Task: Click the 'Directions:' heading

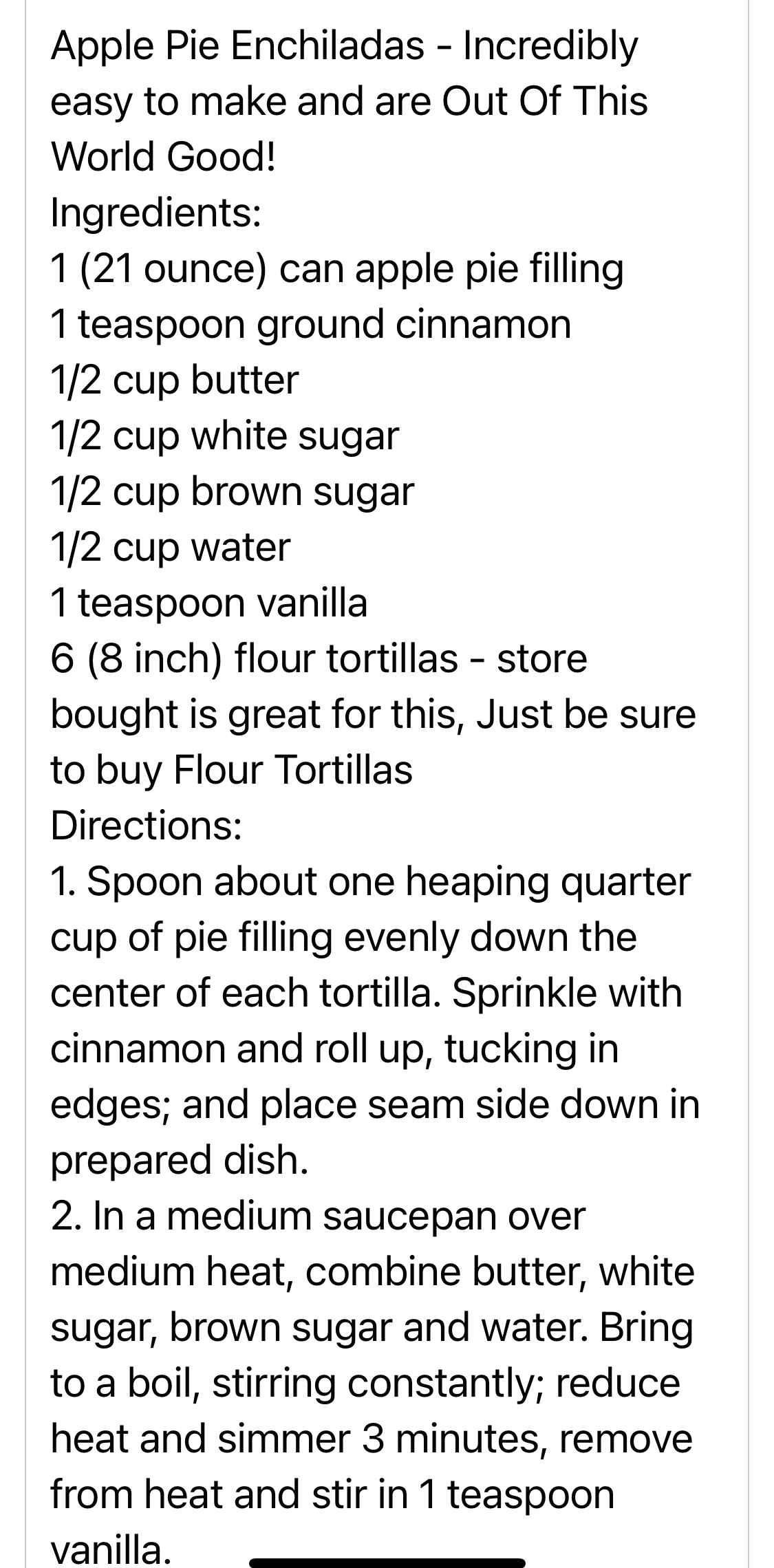Action: pos(147,825)
